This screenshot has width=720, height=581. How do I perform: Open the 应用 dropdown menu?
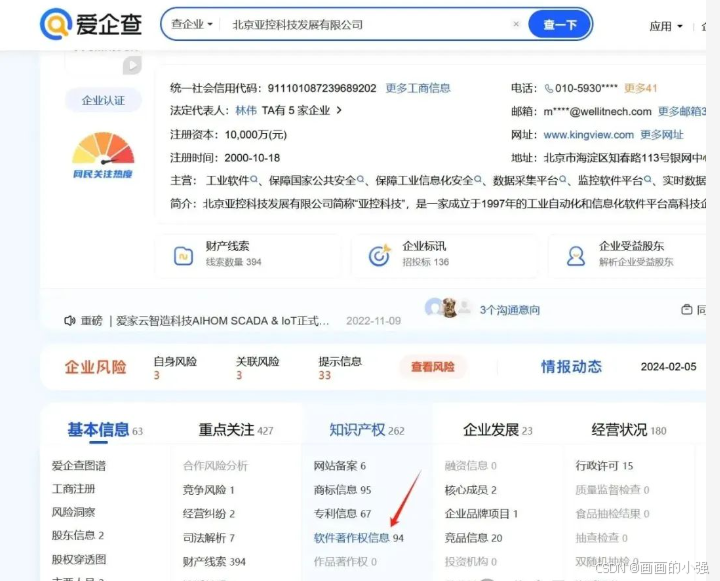pyautogui.click(x=666, y=26)
